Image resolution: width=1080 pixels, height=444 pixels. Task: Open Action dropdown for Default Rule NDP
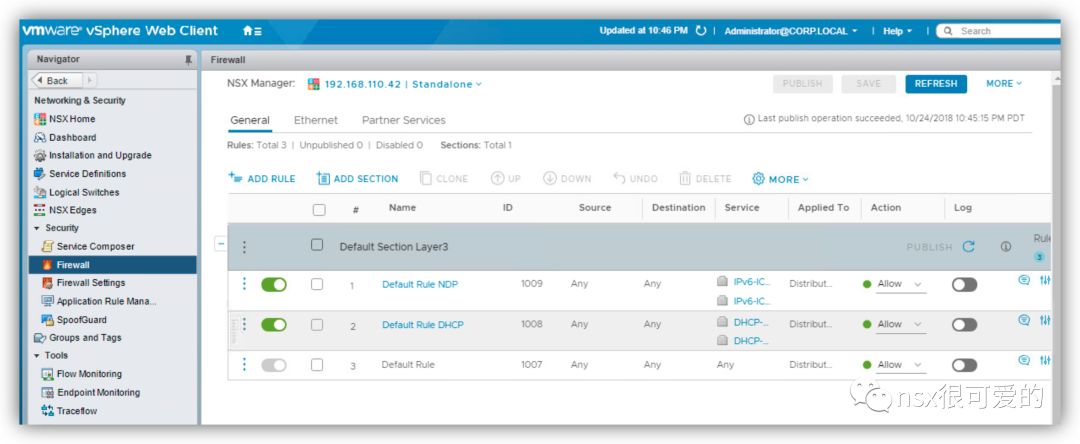[x=900, y=284]
